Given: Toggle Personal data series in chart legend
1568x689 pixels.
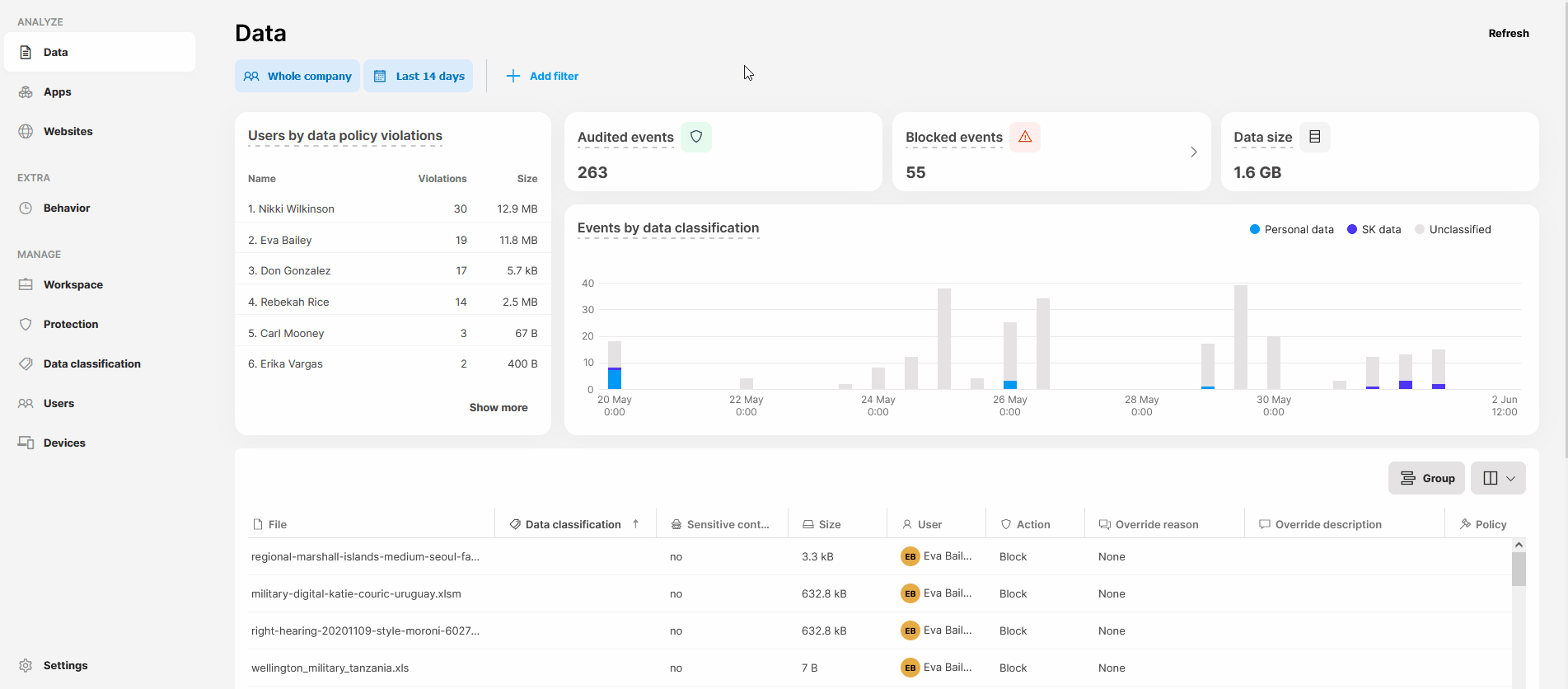Looking at the screenshot, I should coord(1291,229).
